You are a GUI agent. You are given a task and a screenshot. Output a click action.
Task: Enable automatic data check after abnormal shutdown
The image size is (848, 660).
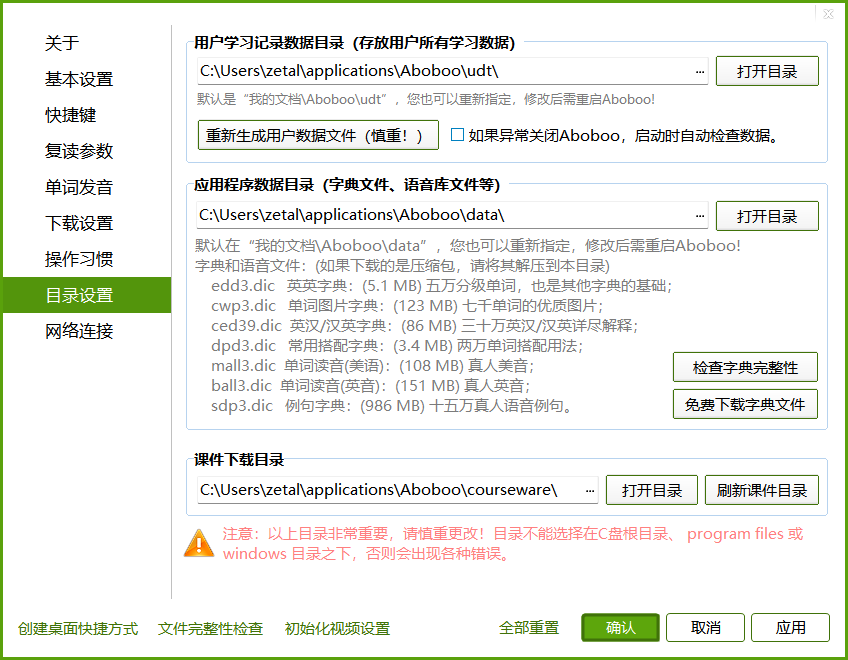click(456, 134)
